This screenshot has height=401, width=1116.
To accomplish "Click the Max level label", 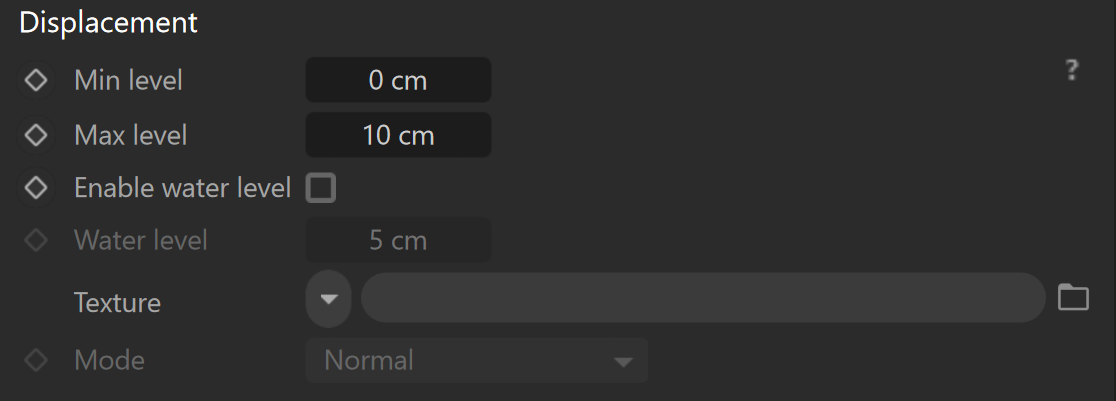I will click(x=130, y=135).
